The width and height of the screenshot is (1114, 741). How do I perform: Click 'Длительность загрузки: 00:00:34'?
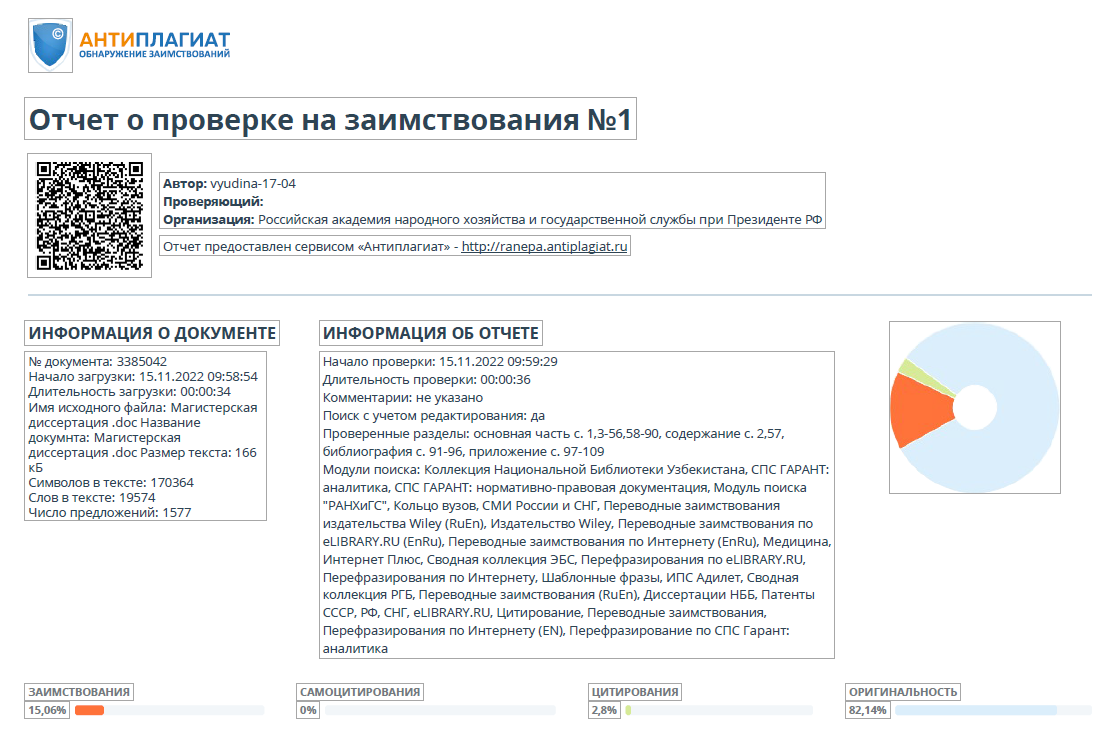(129, 391)
